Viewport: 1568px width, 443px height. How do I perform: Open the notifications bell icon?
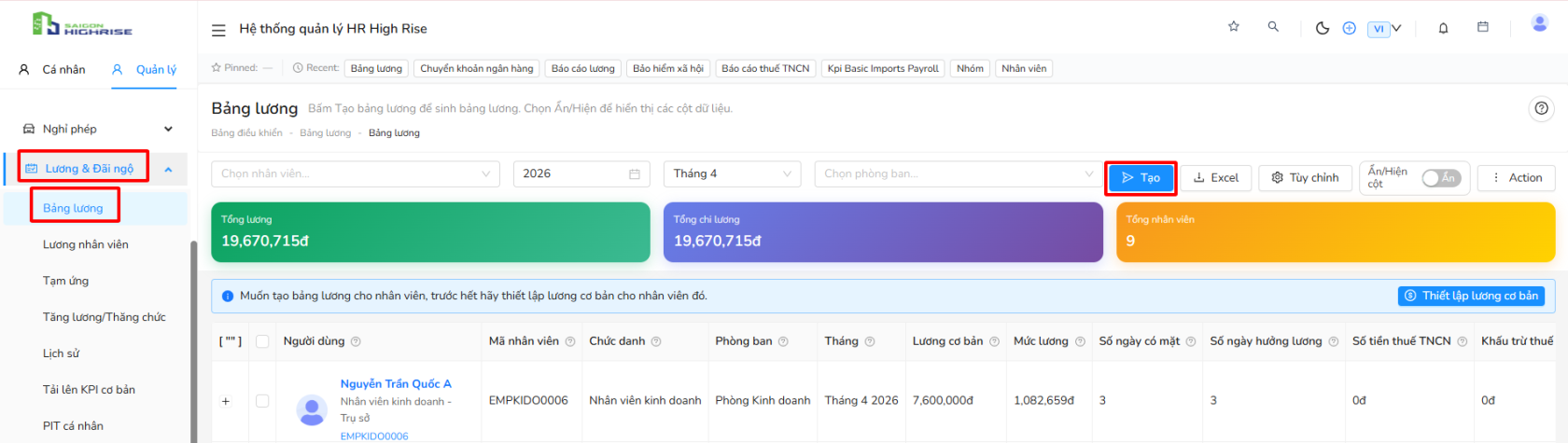click(x=1443, y=28)
